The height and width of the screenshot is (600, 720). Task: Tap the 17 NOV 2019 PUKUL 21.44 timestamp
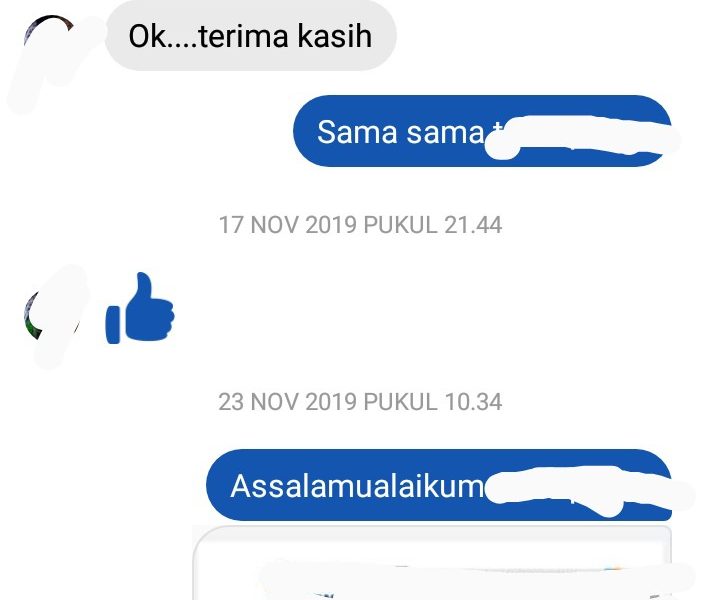coord(360,225)
